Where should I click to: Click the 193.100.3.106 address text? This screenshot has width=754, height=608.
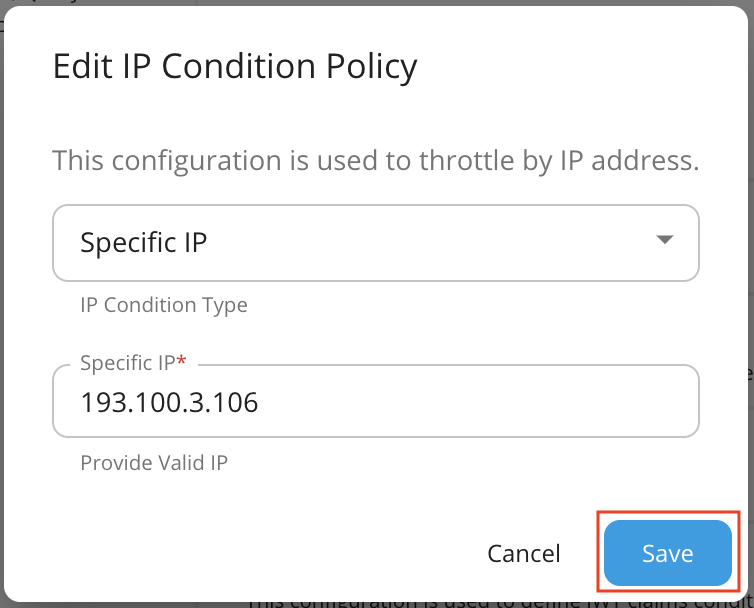(x=169, y=403)
